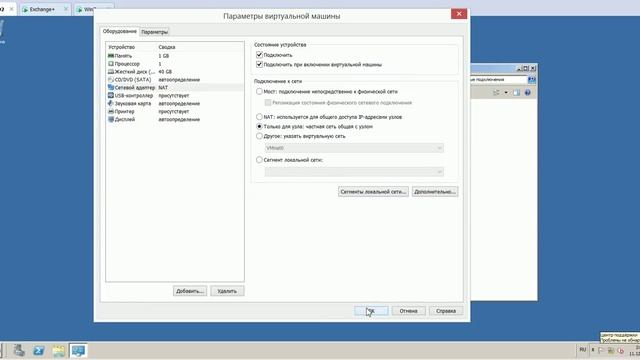Click the 1 GB memory summary
The image size is (640, 360).
pos(163,56)
